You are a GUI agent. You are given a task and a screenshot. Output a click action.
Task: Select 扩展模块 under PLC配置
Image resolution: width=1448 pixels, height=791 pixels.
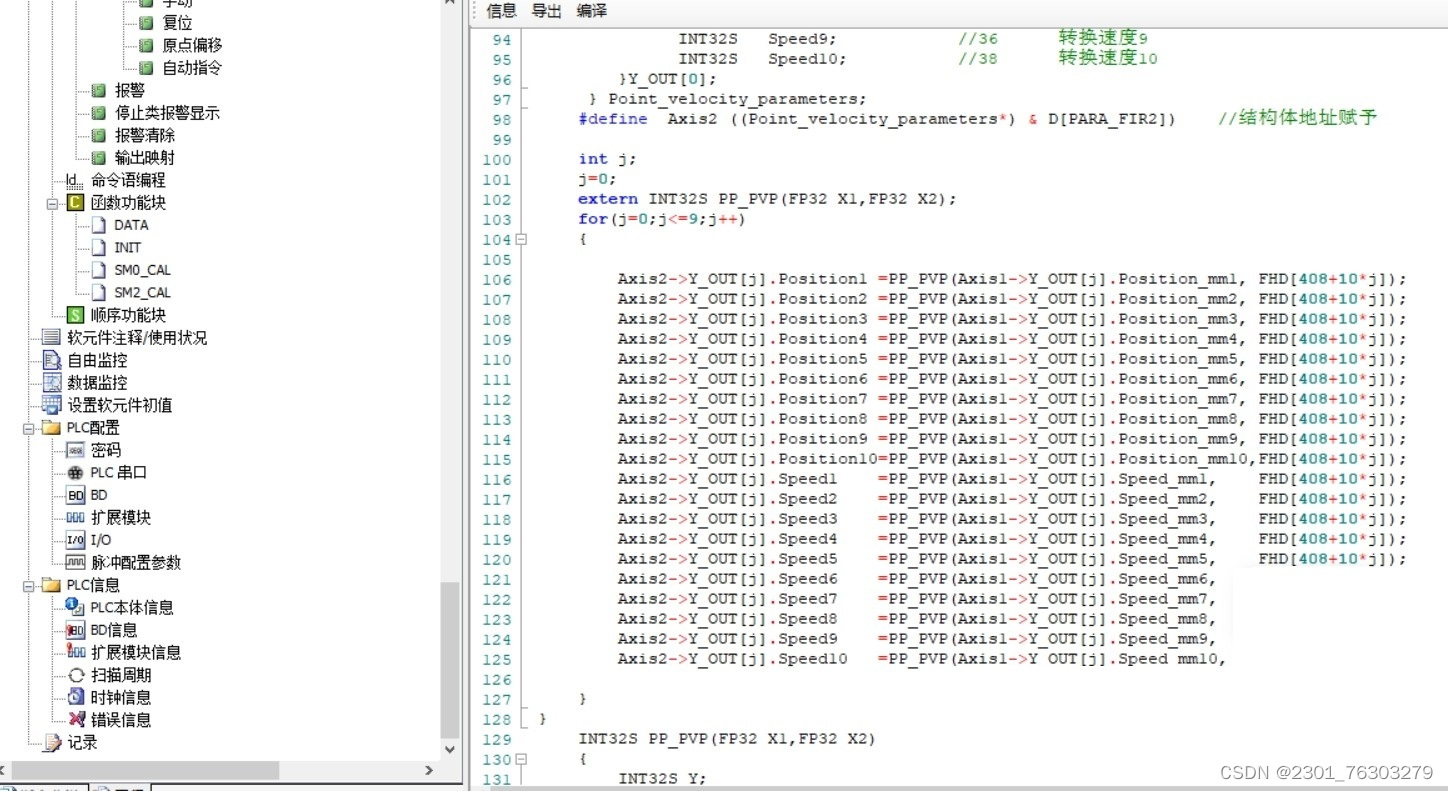120,518
